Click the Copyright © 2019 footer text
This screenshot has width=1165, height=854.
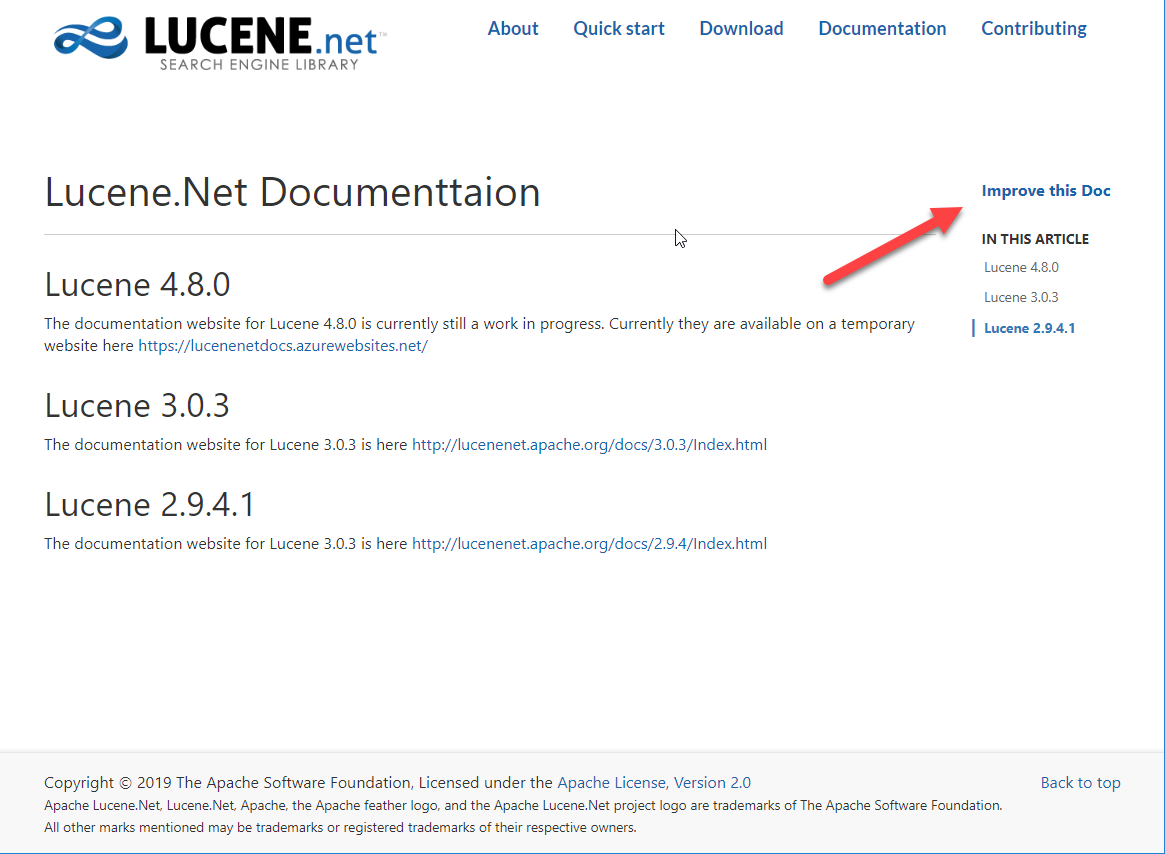[x=298, y=783]
